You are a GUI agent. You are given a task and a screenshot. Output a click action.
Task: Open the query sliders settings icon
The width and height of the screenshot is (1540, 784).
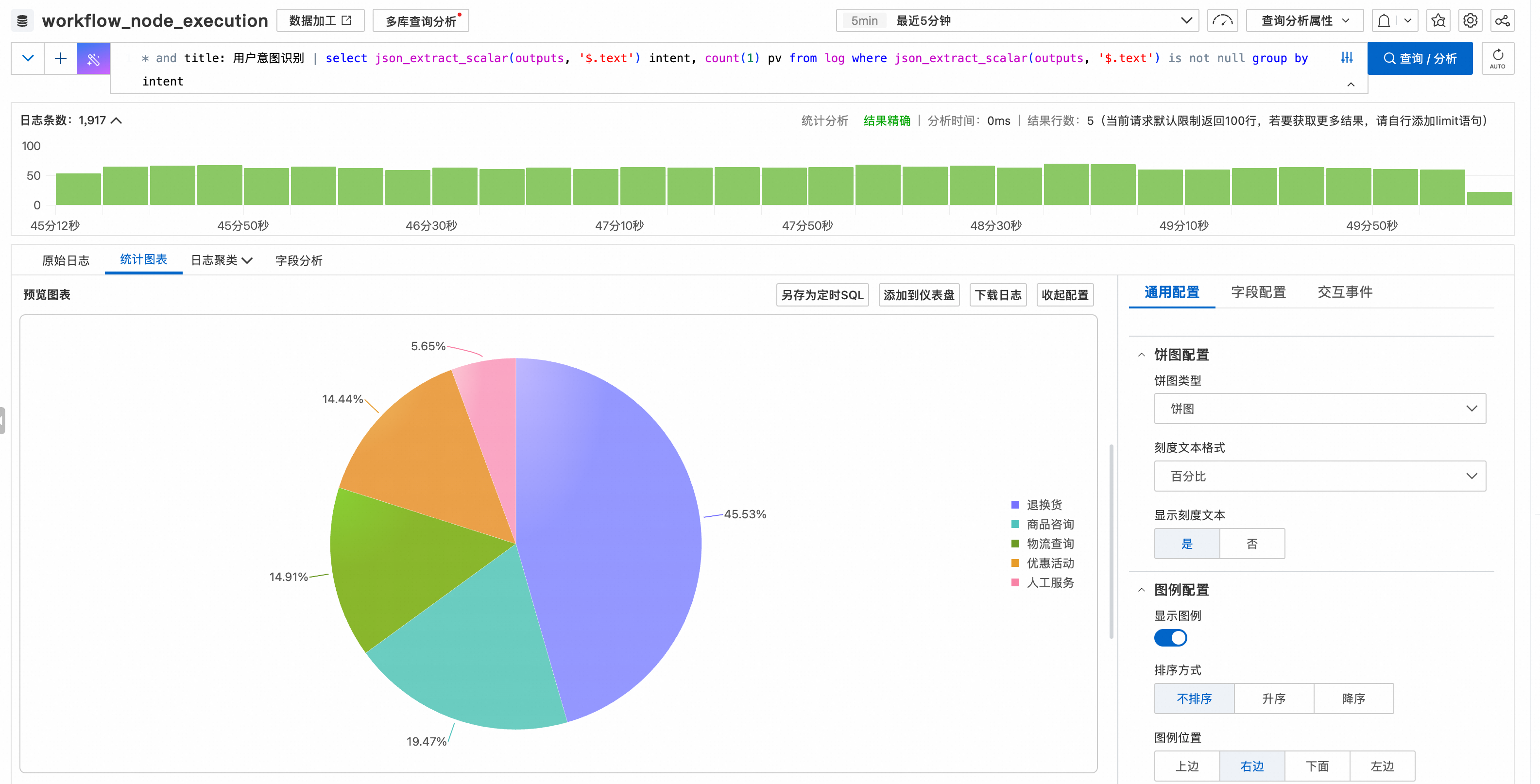1346,58
